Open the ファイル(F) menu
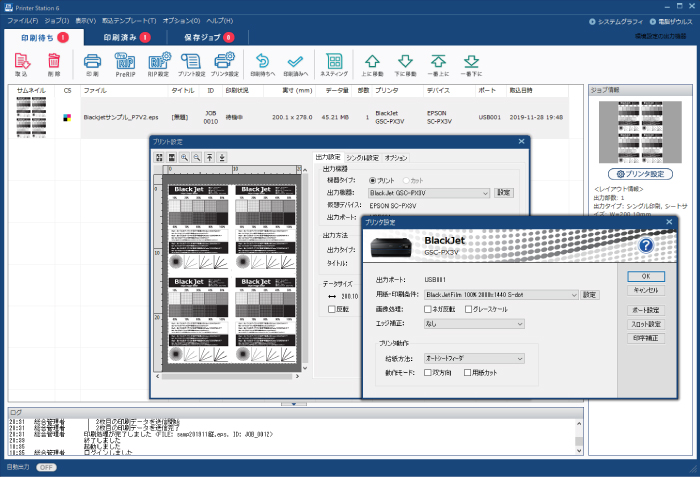The height and width of the screenshot is (477, 700). pos(23,21)
